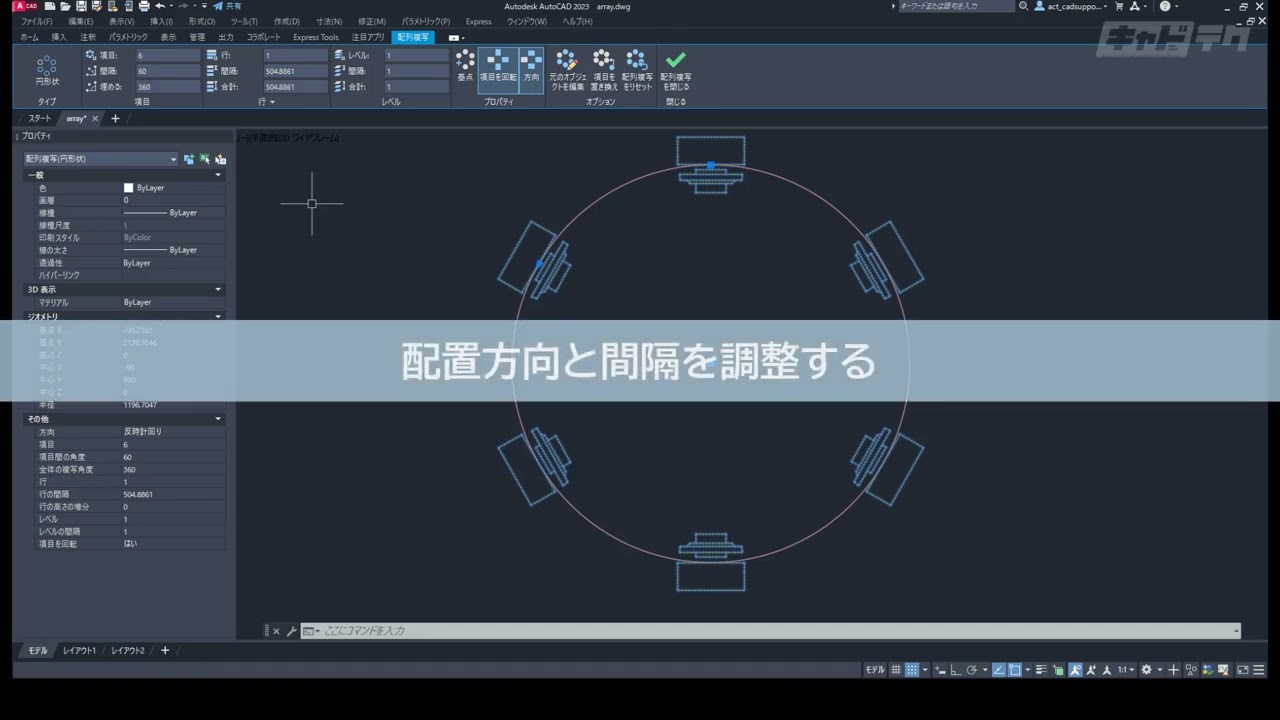Switch to the スタート file tab
Screen dimensions: 1280x720
39,118
